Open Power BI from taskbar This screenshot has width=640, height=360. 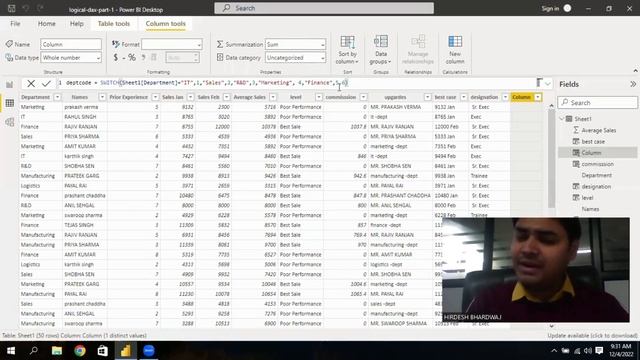[126, 351]
